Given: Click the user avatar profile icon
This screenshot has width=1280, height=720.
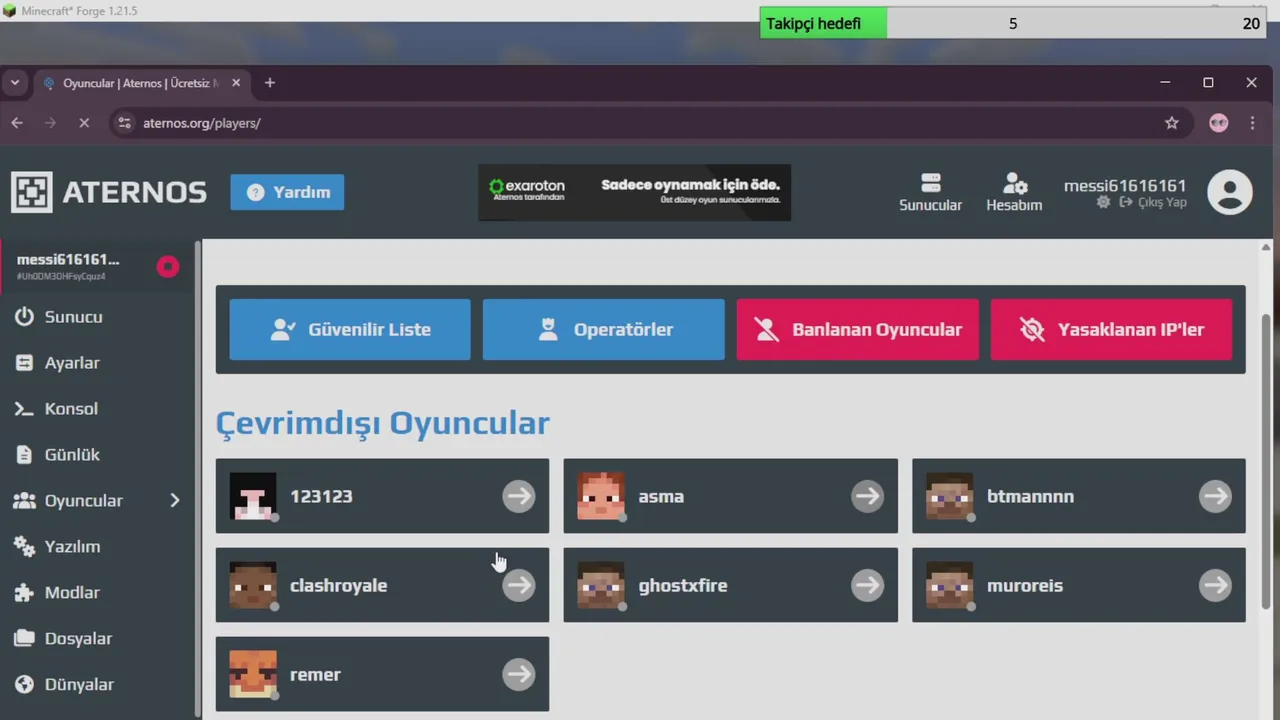Looking at the screenshot, I should click(1230, 192).
